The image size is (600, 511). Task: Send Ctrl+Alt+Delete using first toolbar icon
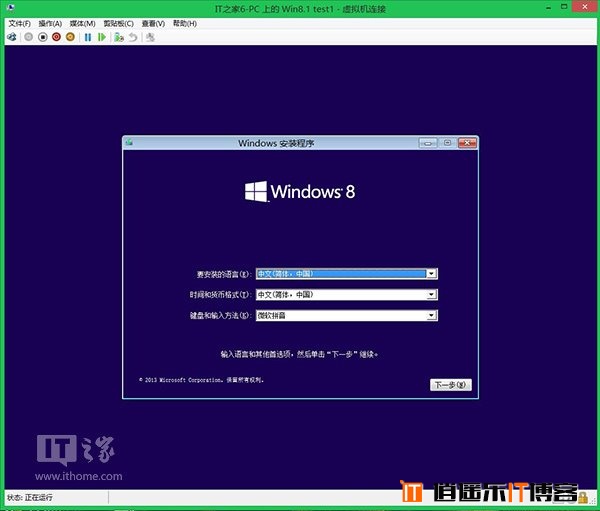pos(11,37)
